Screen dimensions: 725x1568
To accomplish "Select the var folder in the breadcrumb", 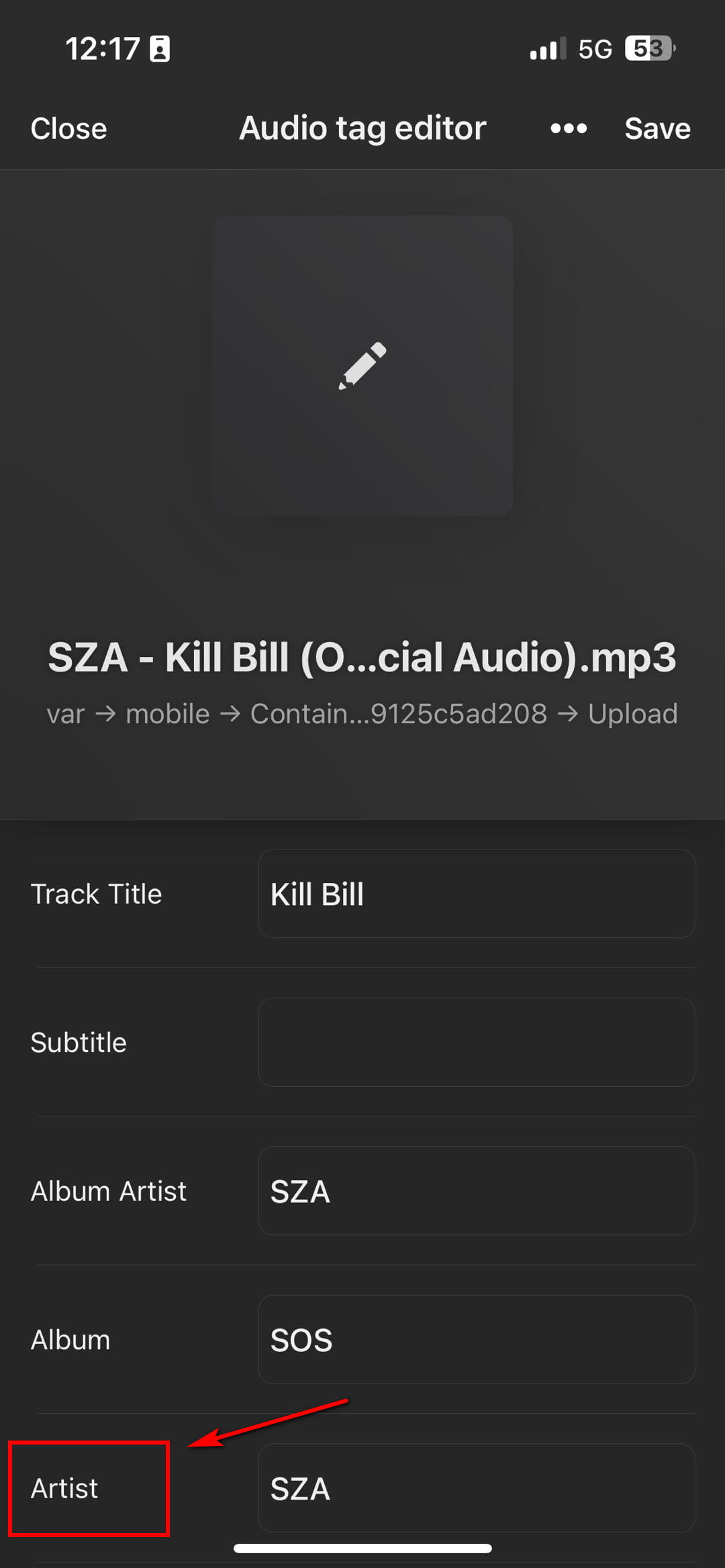I will [64, 713].
